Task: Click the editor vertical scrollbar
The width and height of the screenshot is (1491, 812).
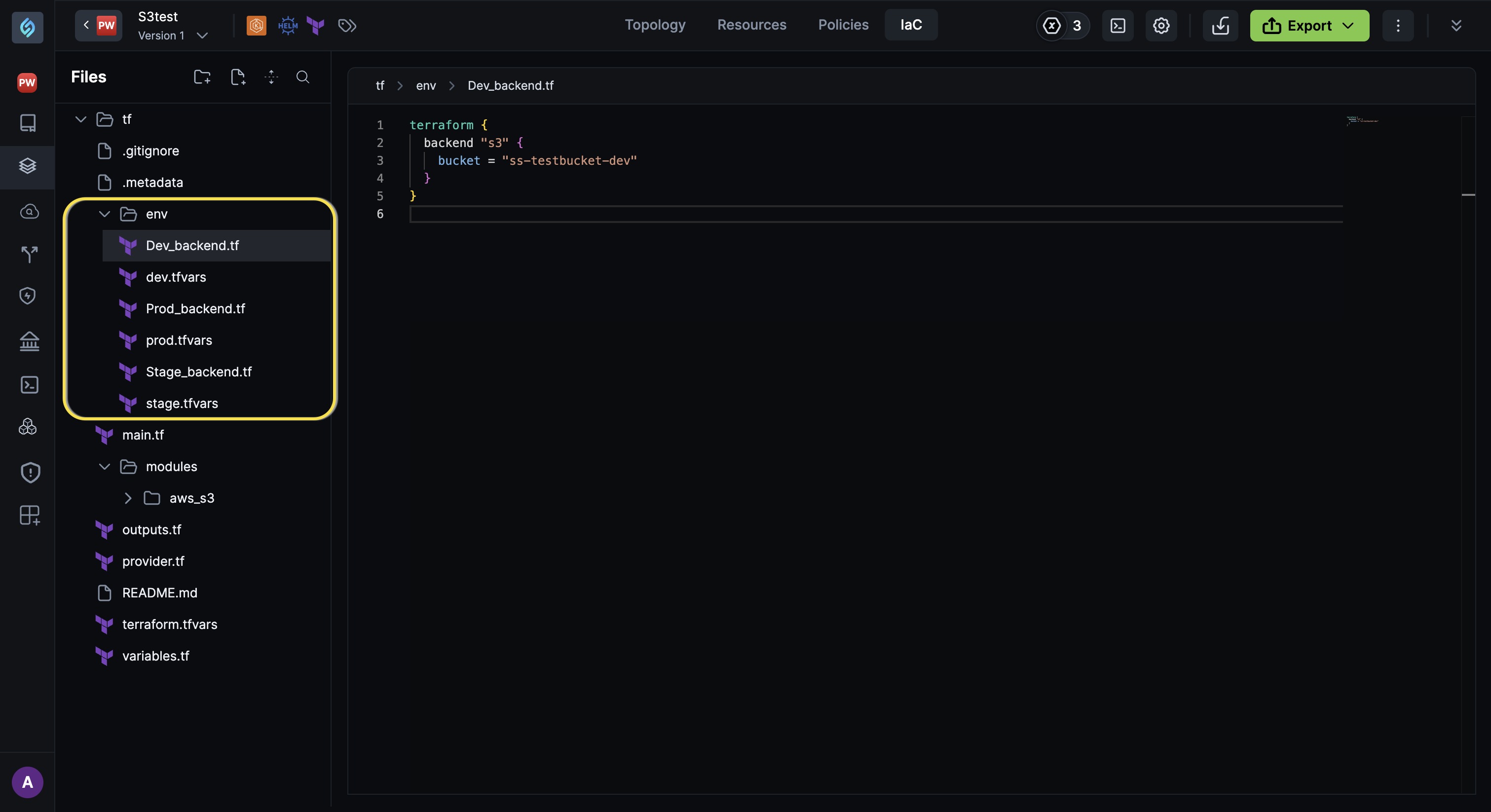Action: [1468, 454]
